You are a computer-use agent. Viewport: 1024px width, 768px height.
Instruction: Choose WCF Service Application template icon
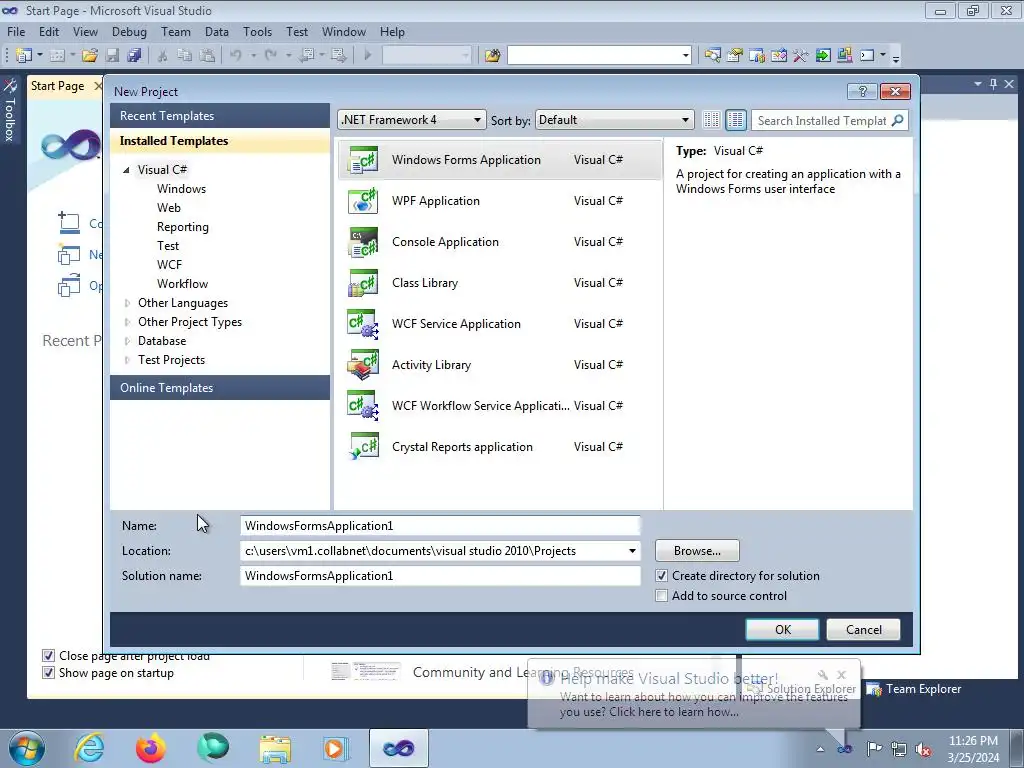click(363, 324)
